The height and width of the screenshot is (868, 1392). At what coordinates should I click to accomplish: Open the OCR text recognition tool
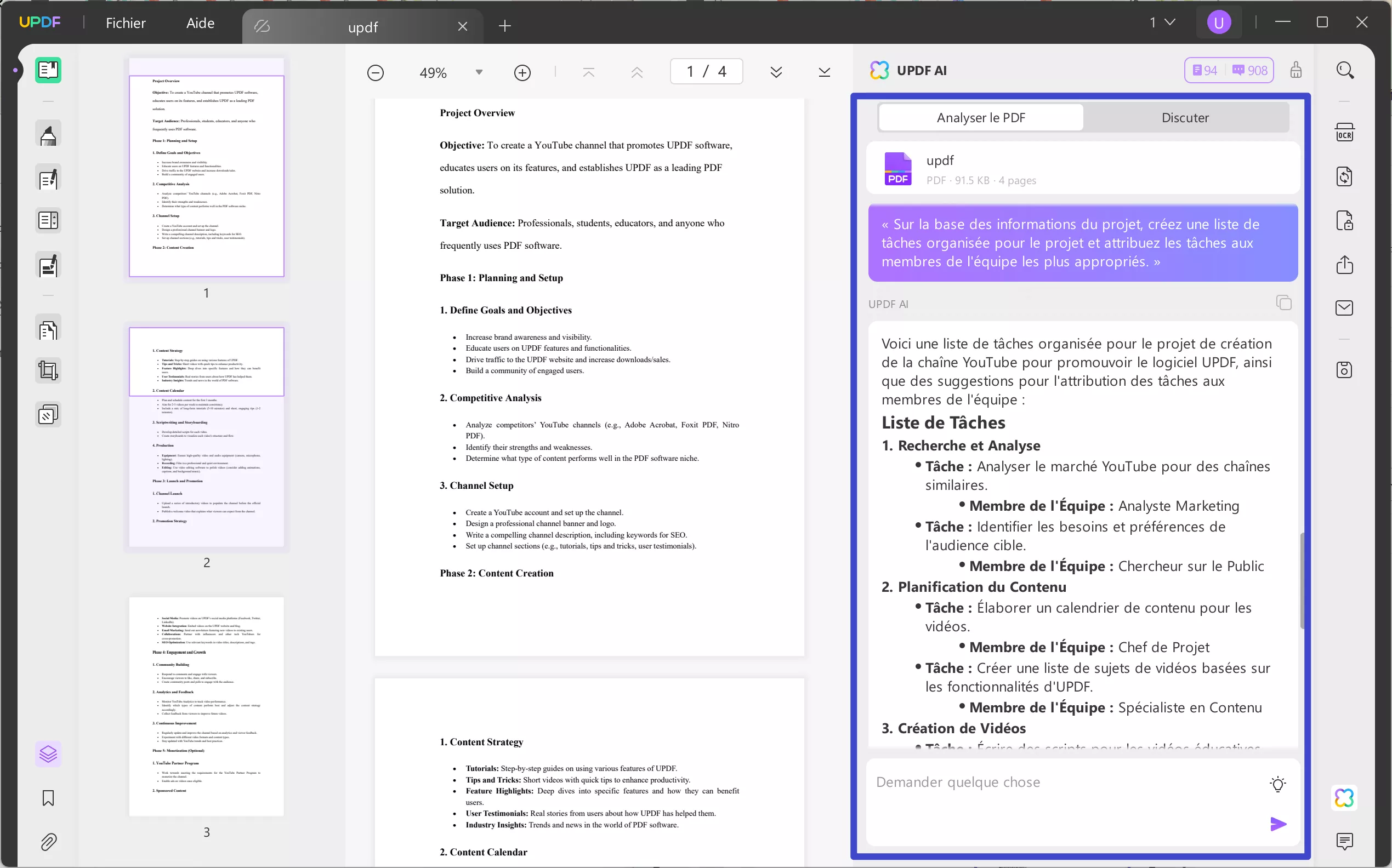click(x=1344, y=133)
